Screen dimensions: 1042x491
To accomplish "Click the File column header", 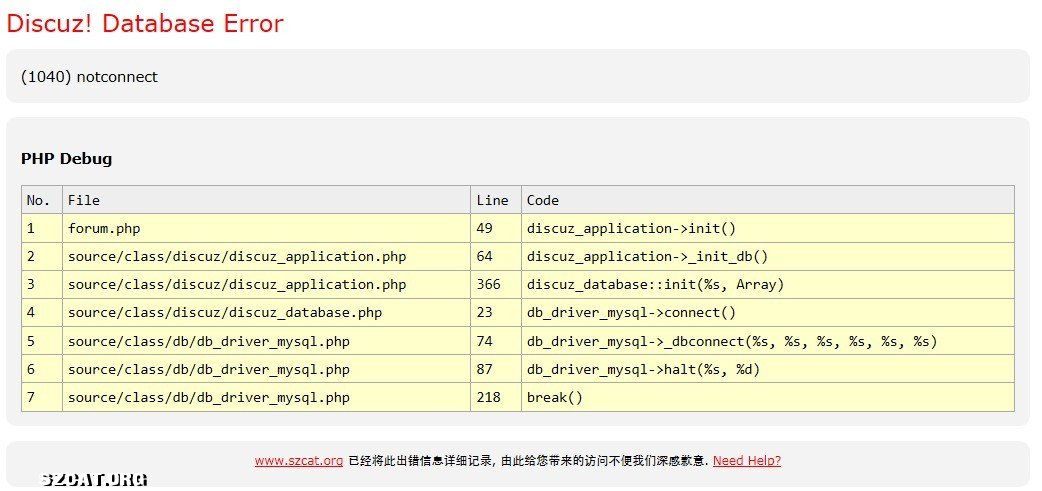I will (266, 200).
